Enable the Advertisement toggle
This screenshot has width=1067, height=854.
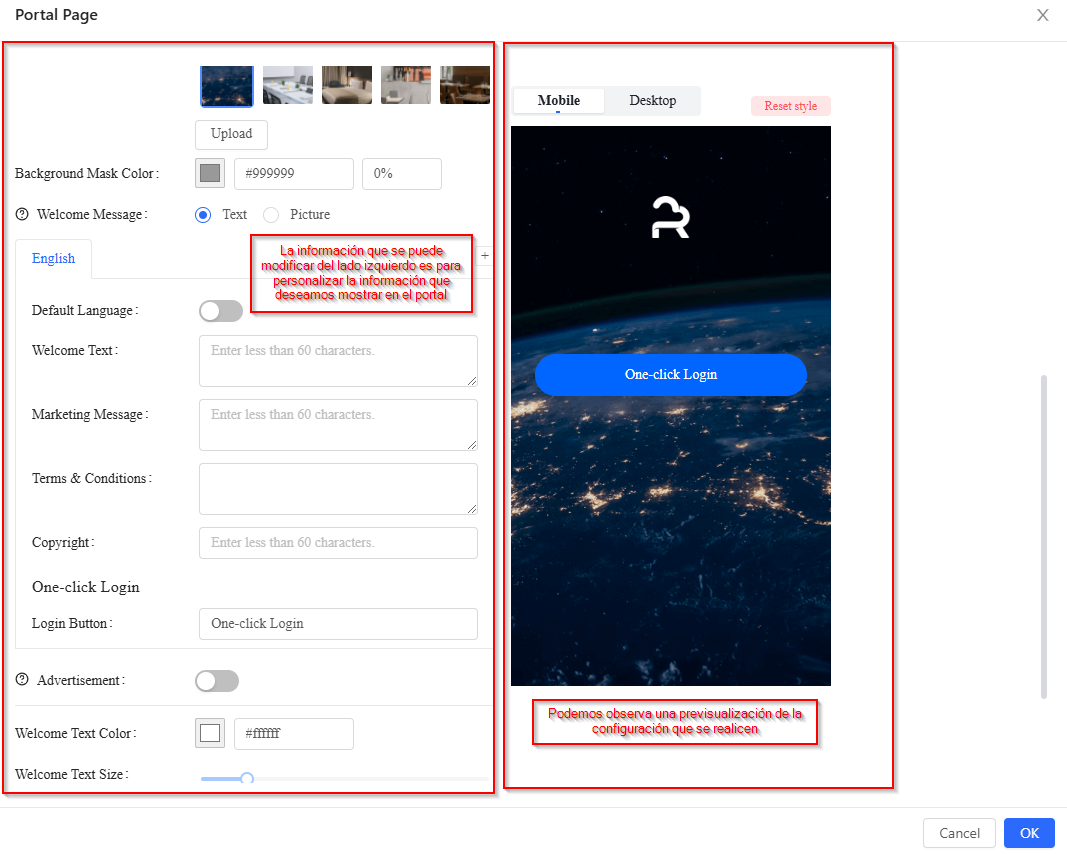point(217,681)
